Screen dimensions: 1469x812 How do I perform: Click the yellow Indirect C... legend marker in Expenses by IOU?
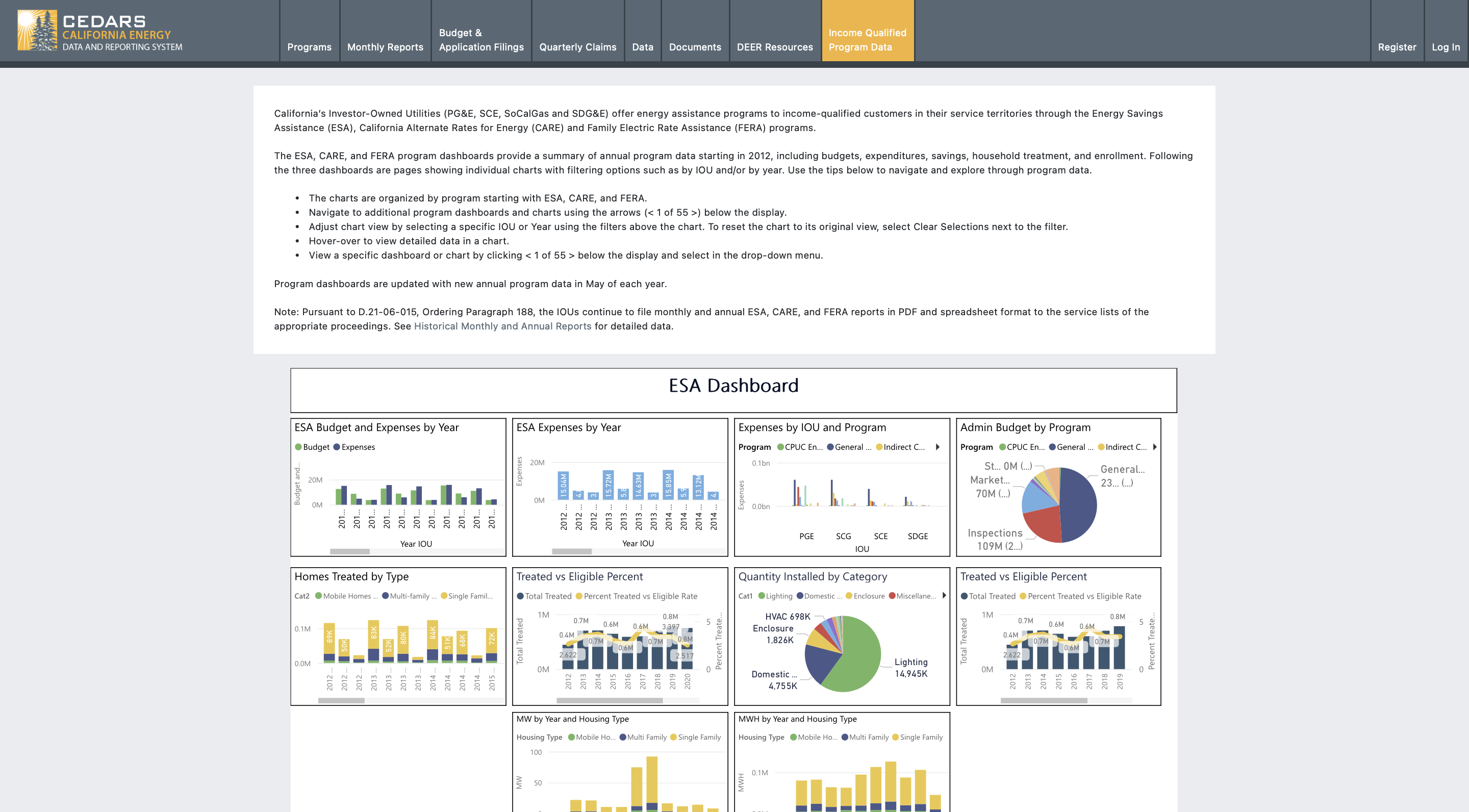pos(879,447)
